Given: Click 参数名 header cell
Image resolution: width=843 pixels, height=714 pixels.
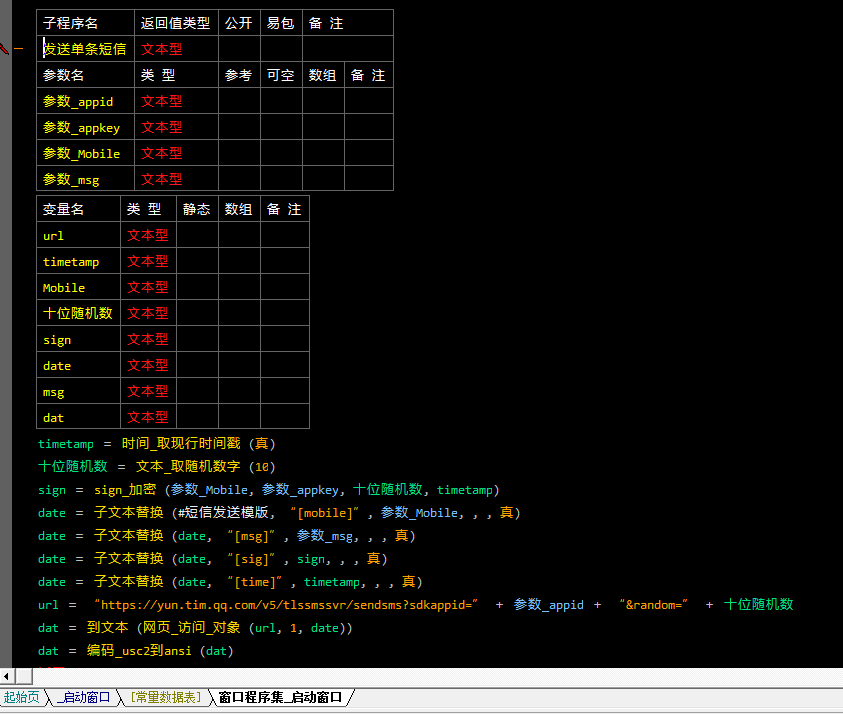Looking at the screenshot, I should tap(85, 75).
